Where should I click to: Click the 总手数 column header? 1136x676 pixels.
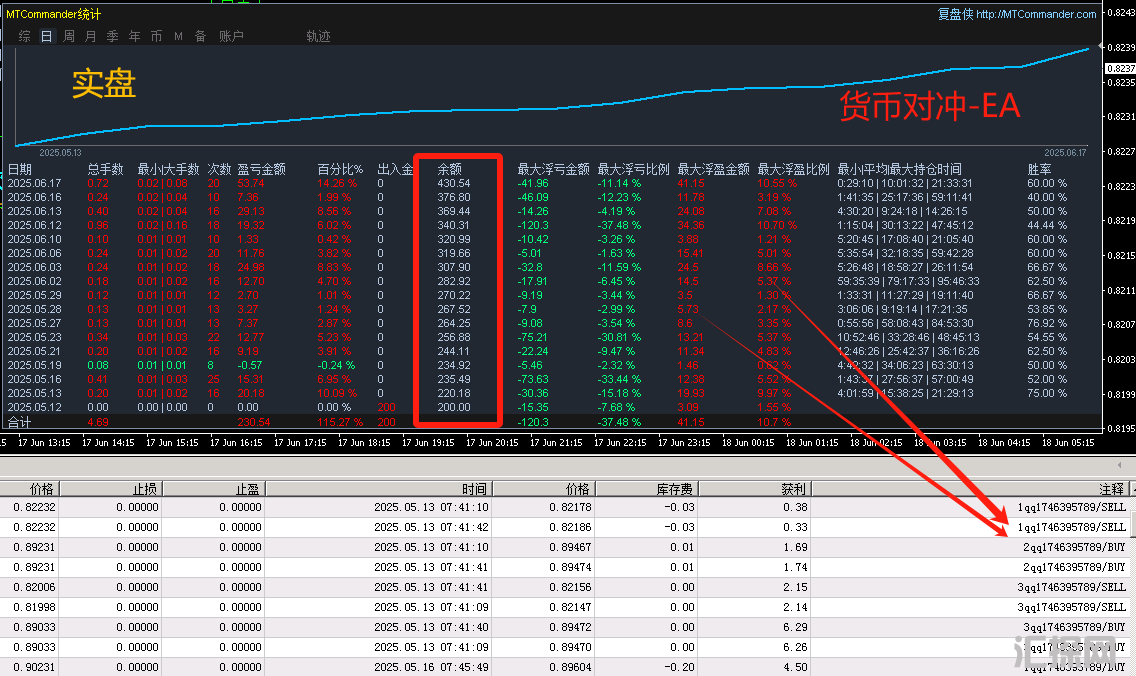click(x=106, y=169)
